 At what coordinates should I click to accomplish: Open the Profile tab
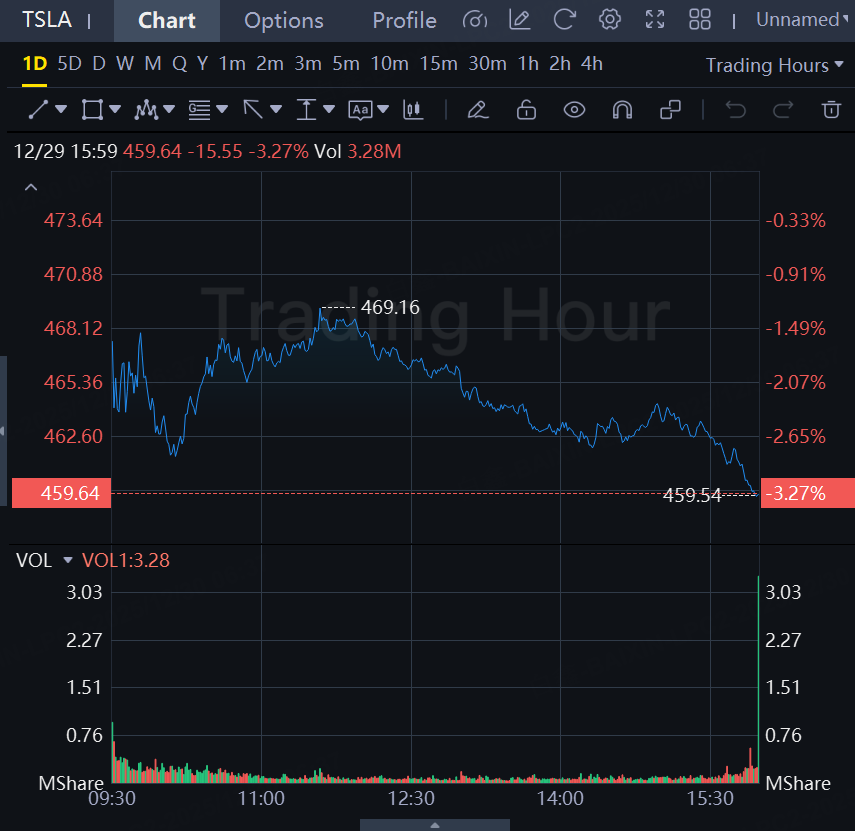pos(404,20)
